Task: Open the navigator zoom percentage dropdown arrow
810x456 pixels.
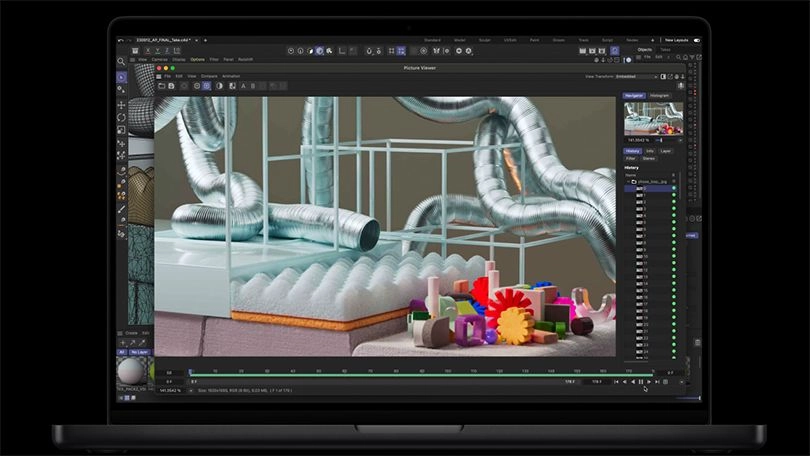Action: (680, 140)
